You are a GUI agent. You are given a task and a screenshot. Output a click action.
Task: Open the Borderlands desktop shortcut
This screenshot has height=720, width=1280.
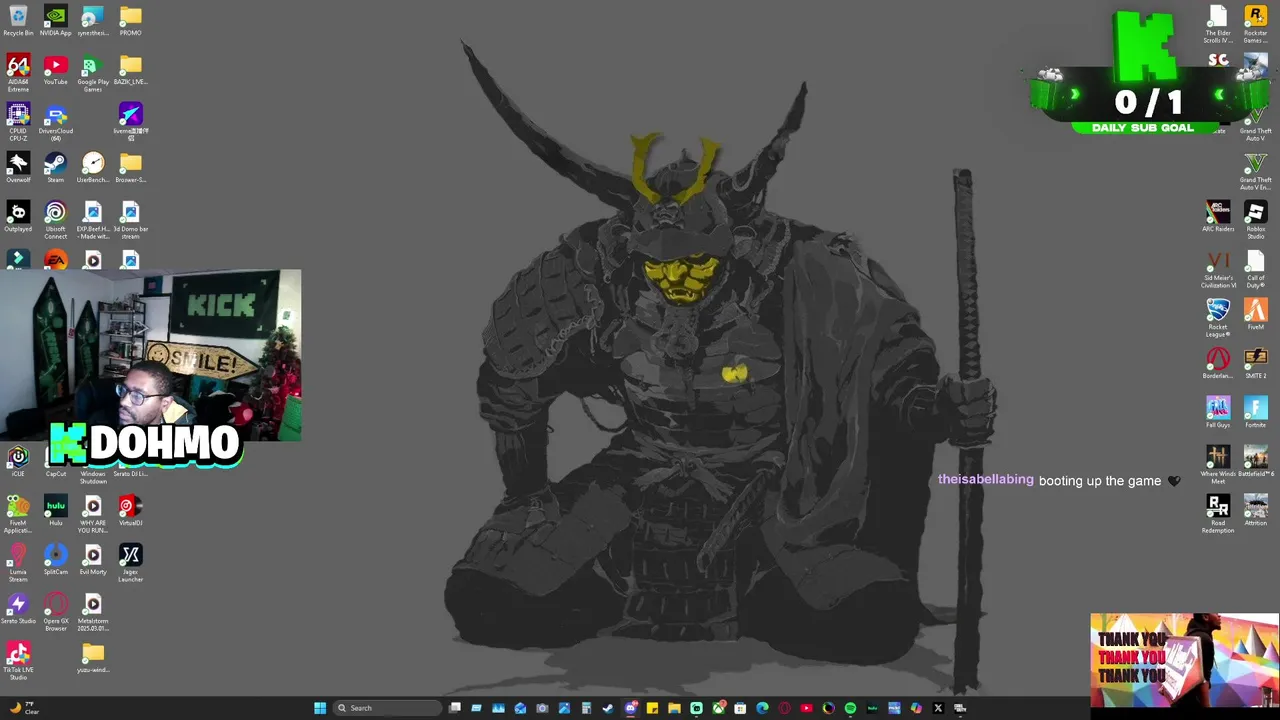pos(1218,363)
